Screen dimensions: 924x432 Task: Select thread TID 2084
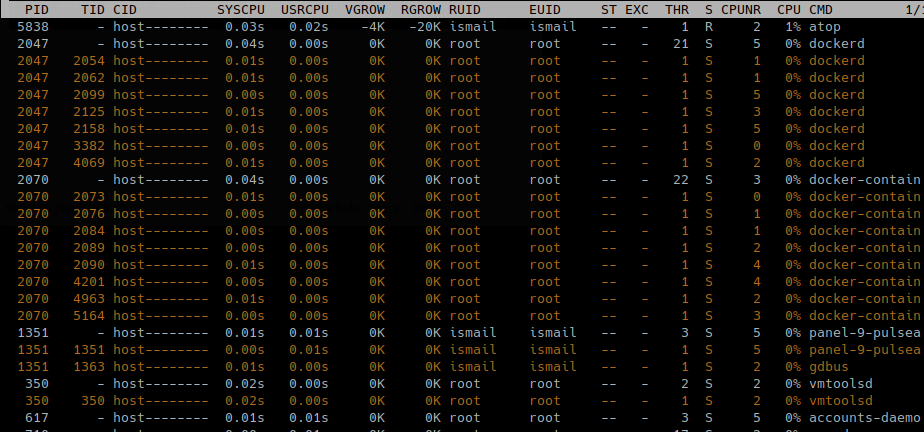pyautogui.click(x=88, y=231)
